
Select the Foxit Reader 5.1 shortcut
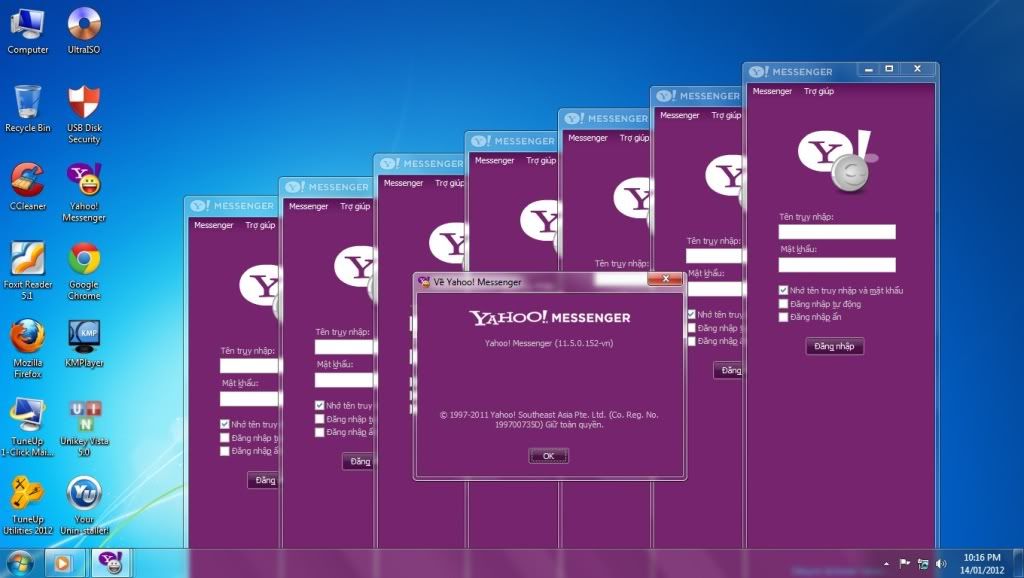27,271
